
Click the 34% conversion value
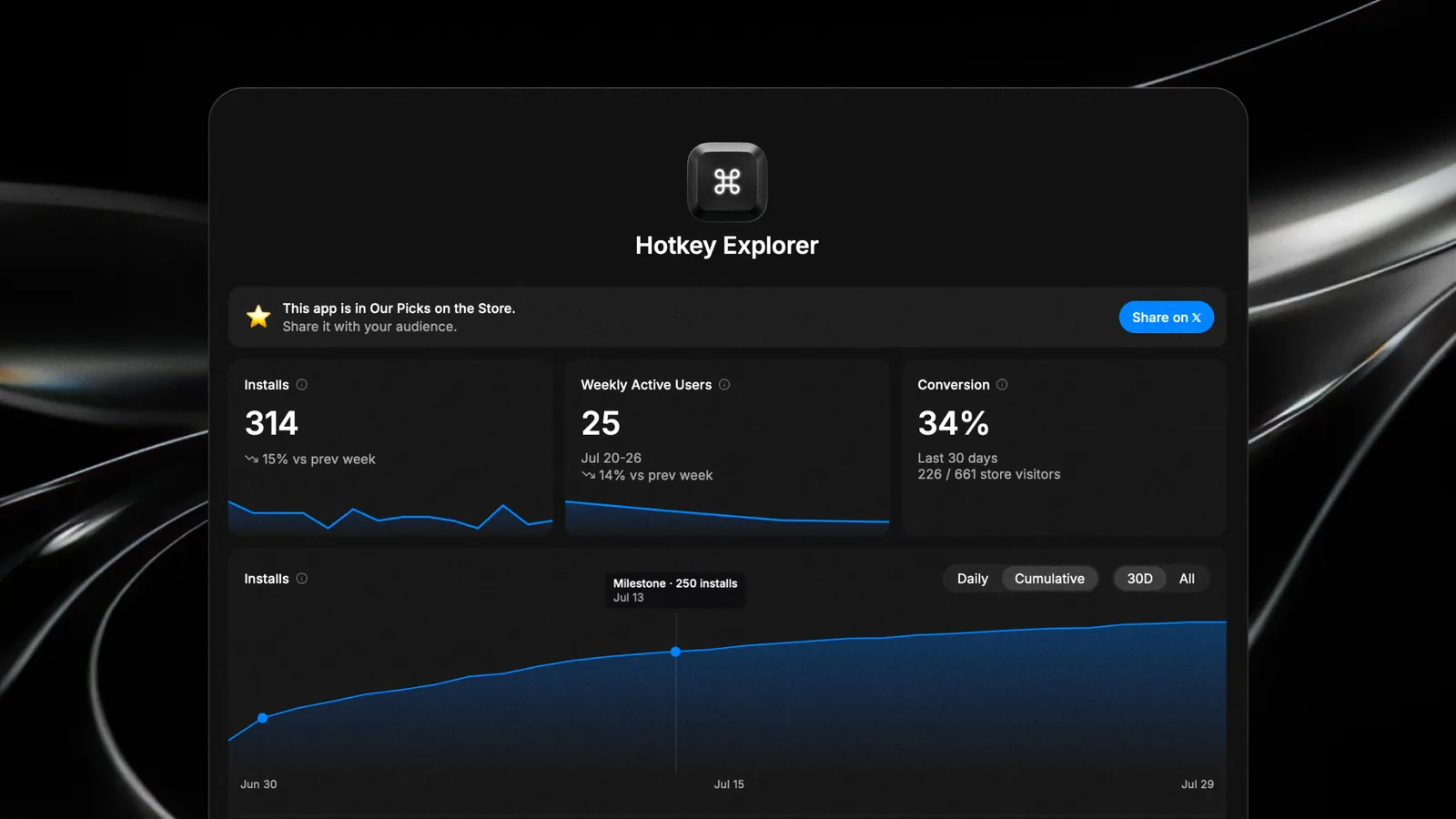pyautogui.click(x=953, y=423)
